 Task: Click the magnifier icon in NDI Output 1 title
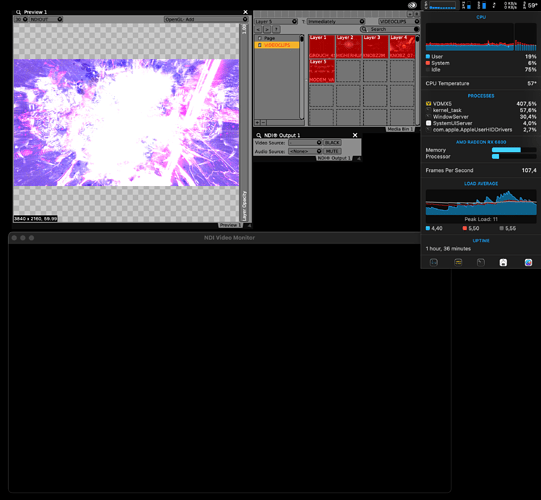point(259,135)
